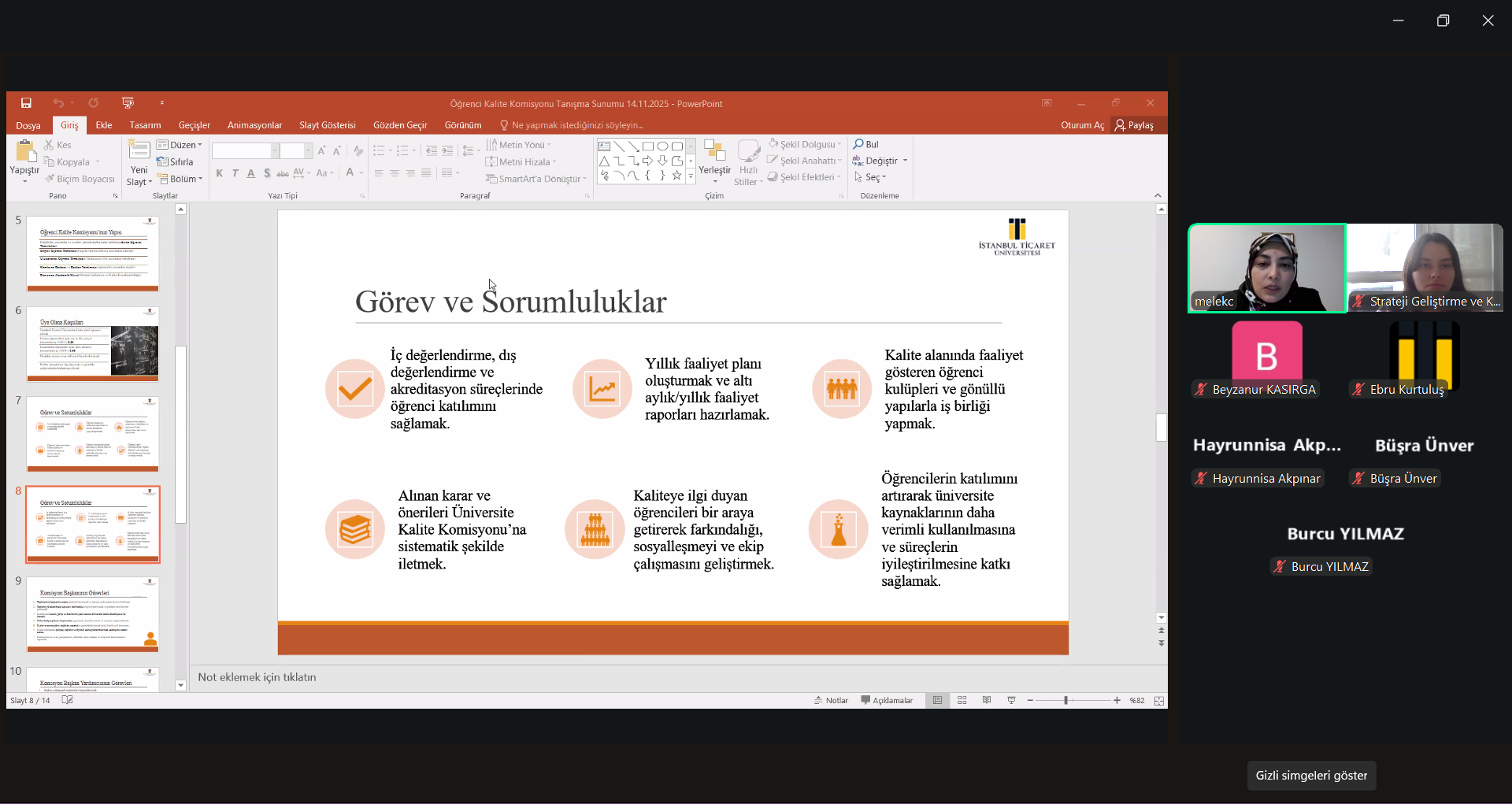The width and height of the screenshot is (1512, 804).
Task: Select slide 7 thumbnail
Action: [93, 434]
